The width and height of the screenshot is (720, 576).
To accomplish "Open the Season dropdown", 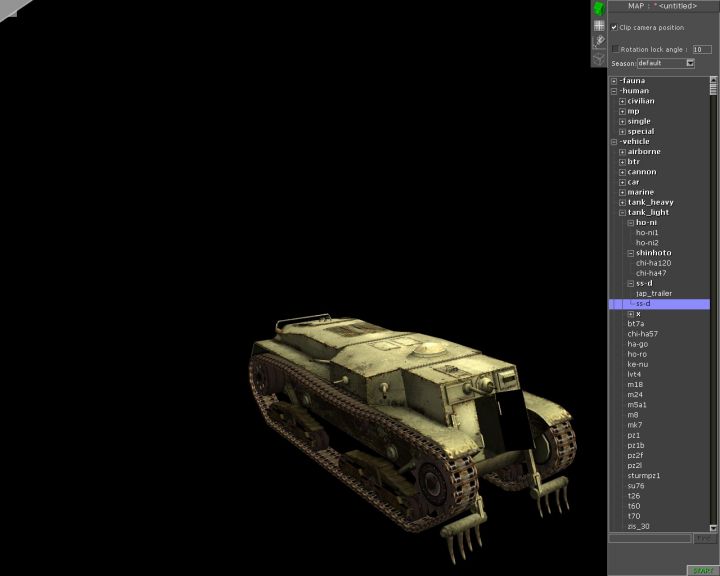I will pyautogui.click(x=689, y=63).
